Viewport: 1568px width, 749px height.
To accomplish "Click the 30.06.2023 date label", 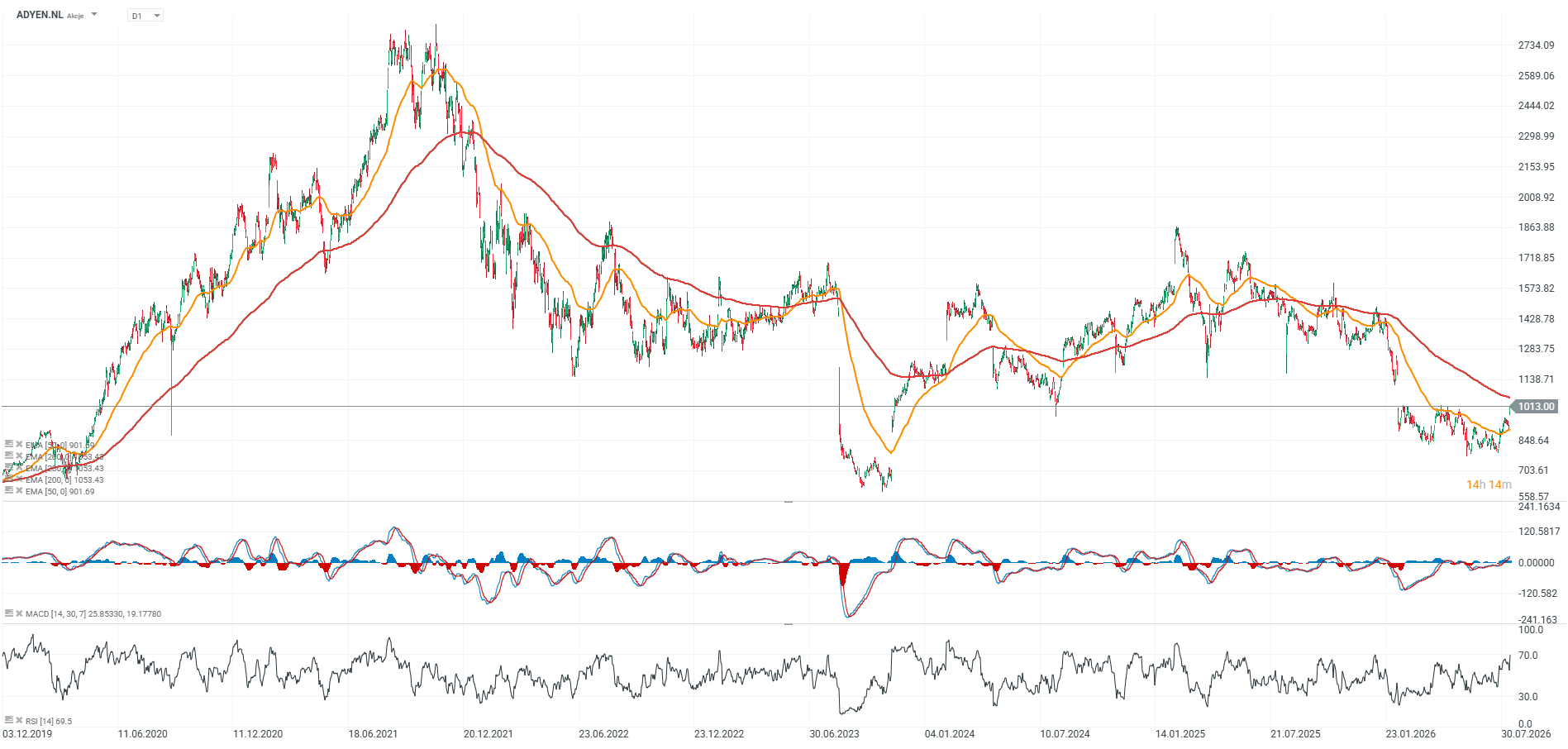I will click(834, 734).
